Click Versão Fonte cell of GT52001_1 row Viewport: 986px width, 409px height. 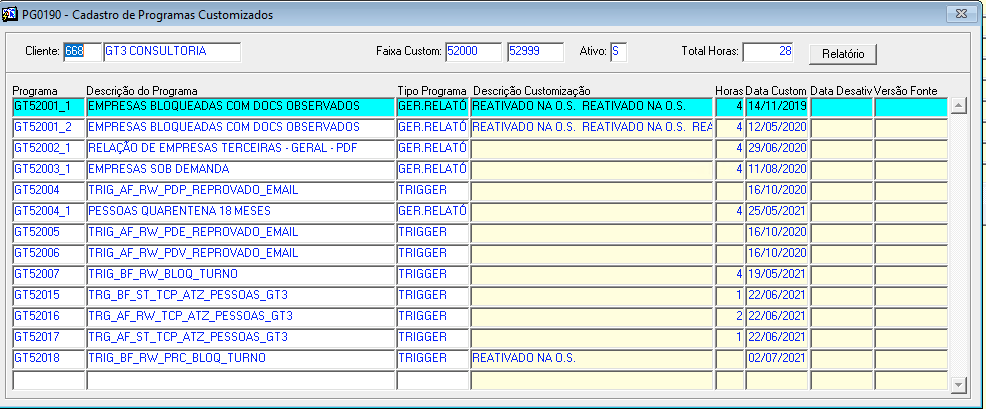(x=911, y=107)
